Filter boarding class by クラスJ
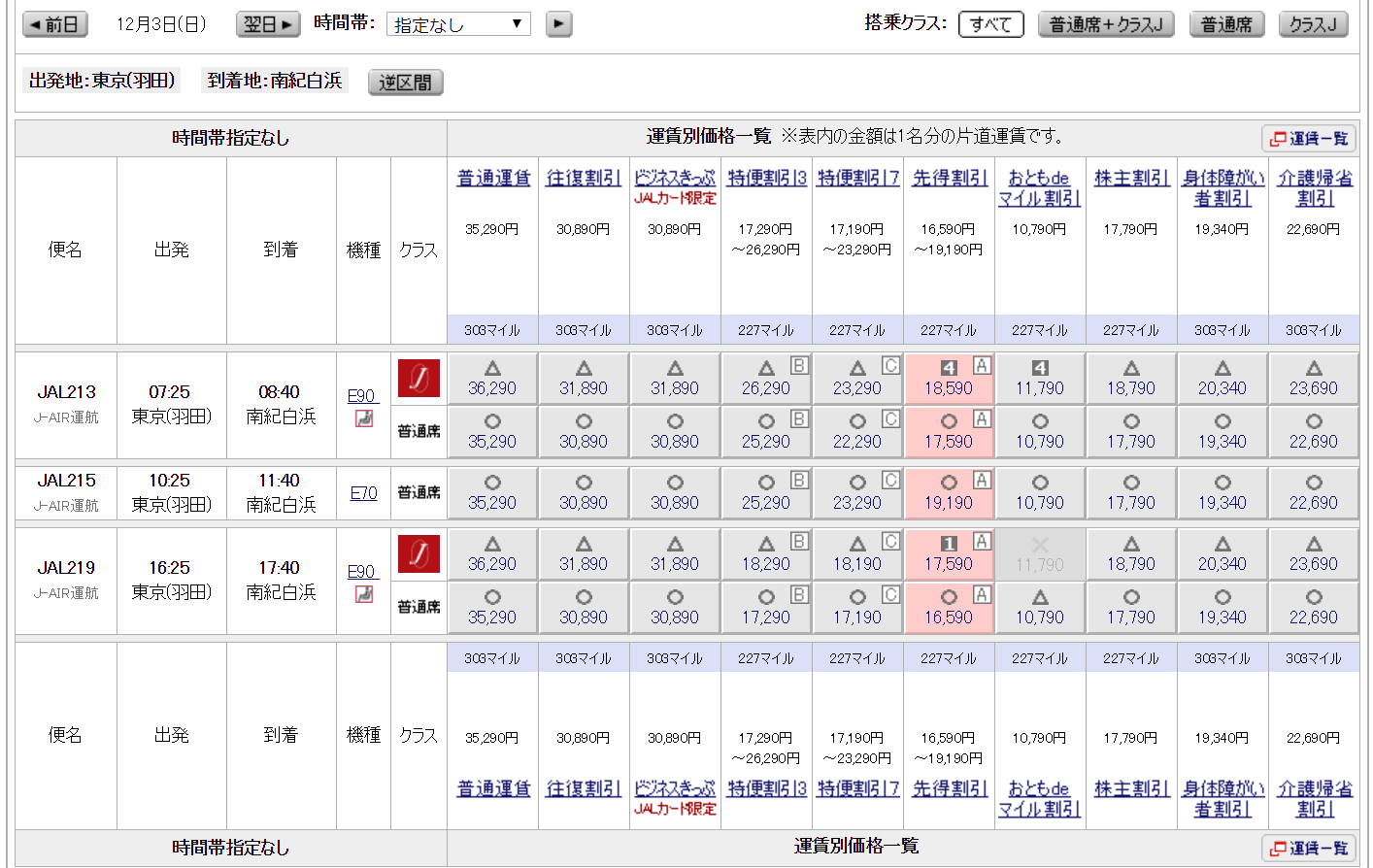Screen dimensions: 1373x868 pyautogui.click(x=1313, y=24)
